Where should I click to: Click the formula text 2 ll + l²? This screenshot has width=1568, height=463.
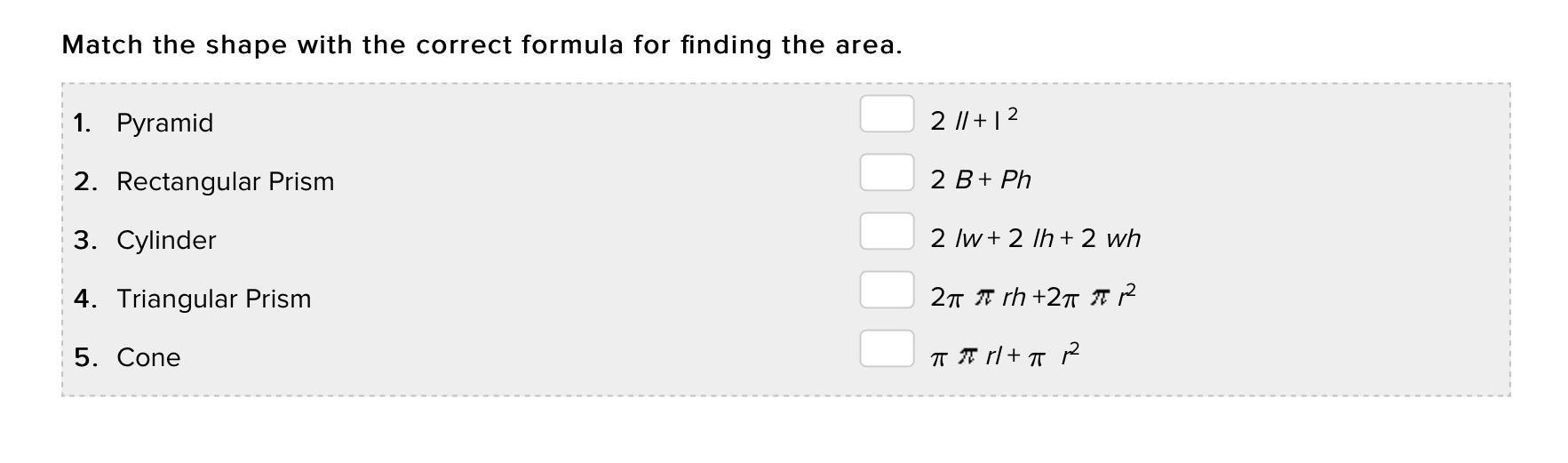point(974,119)
